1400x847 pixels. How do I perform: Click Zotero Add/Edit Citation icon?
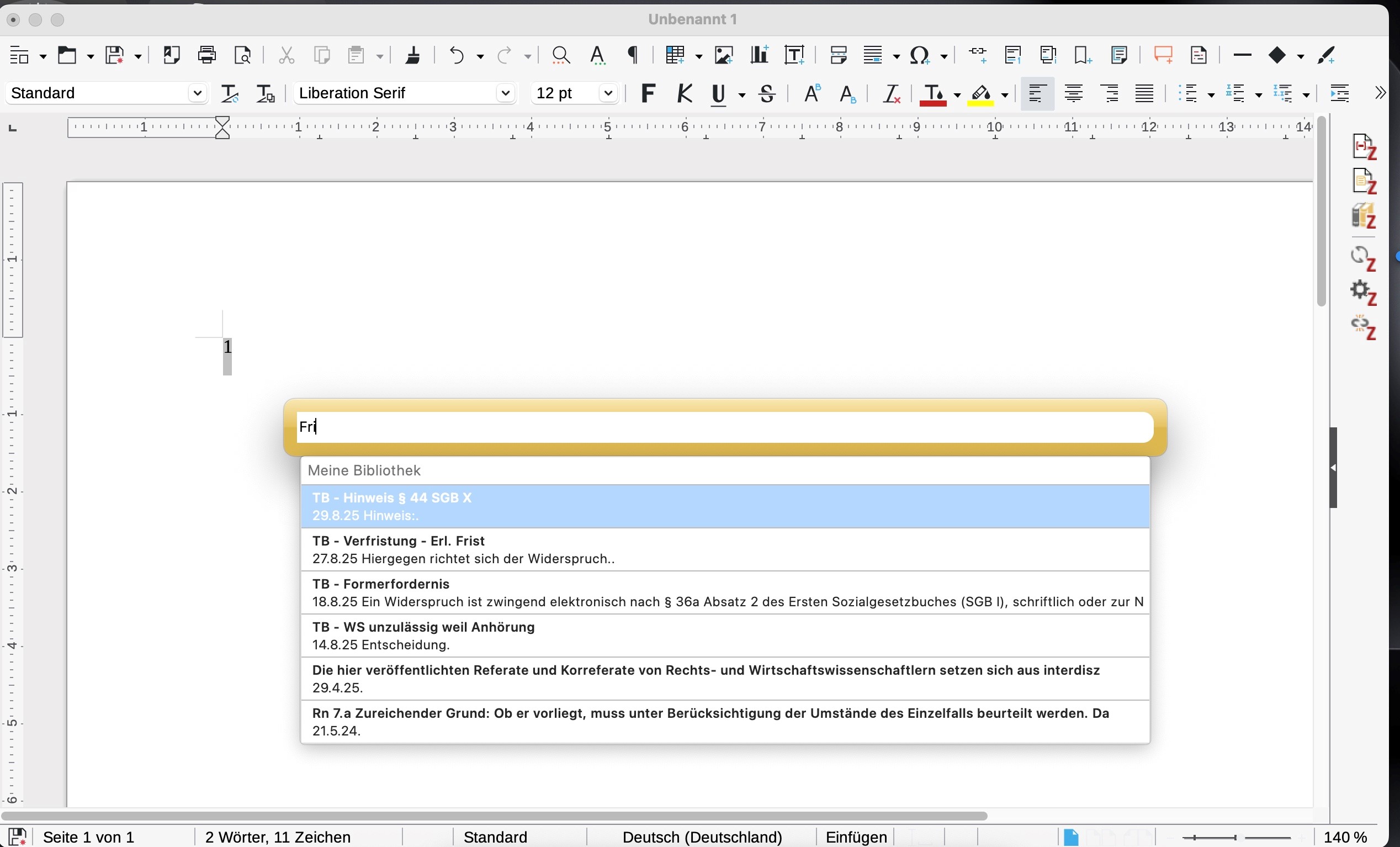tap(1364, 147)
